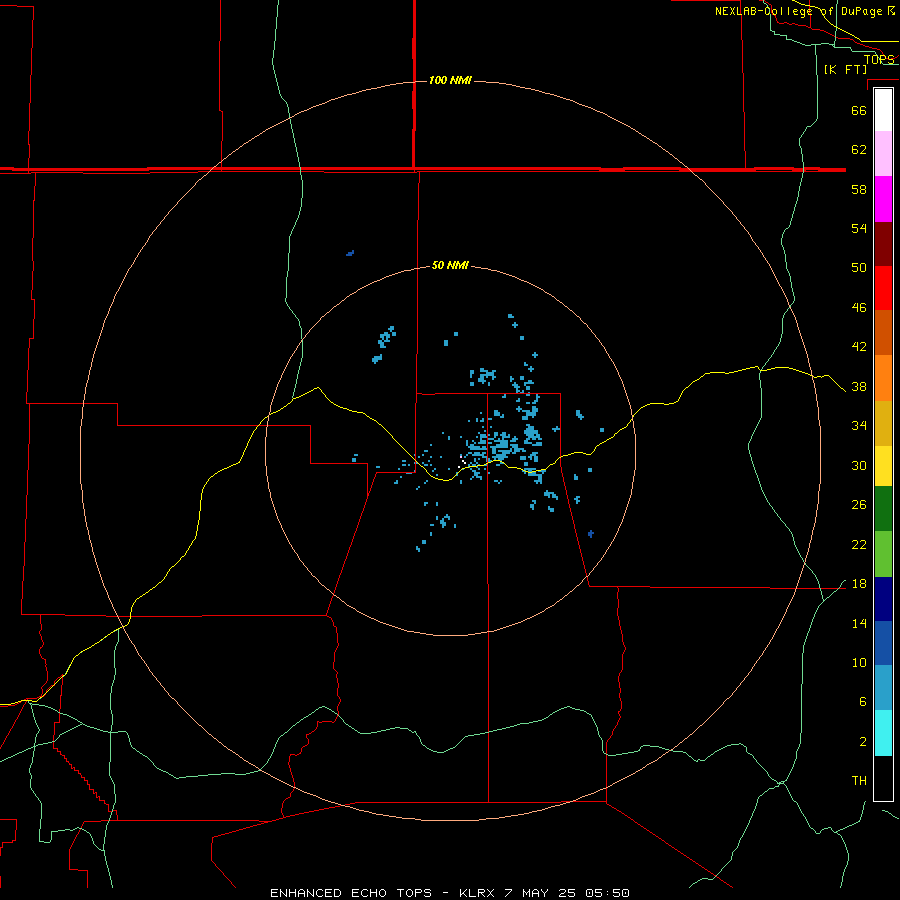The width and height of the screenshot is (900, 900).
Task: Click the legend value "30"
Action: pyautogui.click(x=859, y=465)
